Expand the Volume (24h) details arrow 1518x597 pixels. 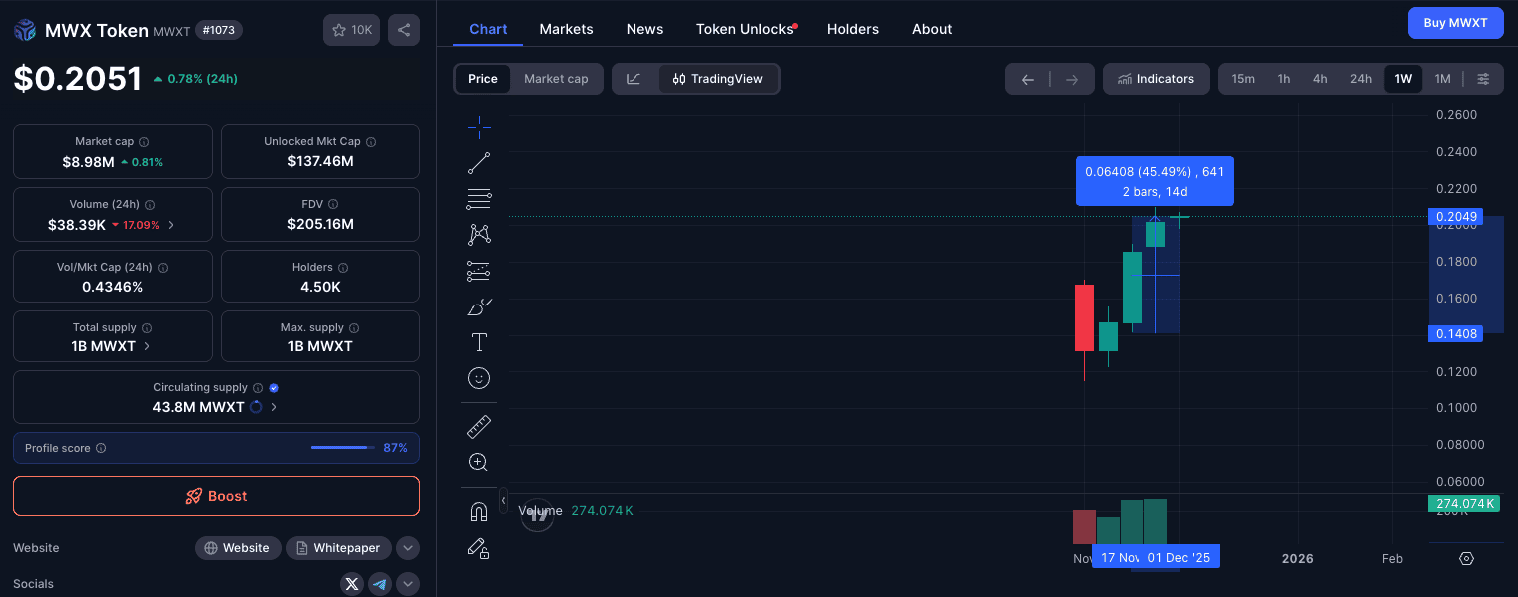click(171, 225)
